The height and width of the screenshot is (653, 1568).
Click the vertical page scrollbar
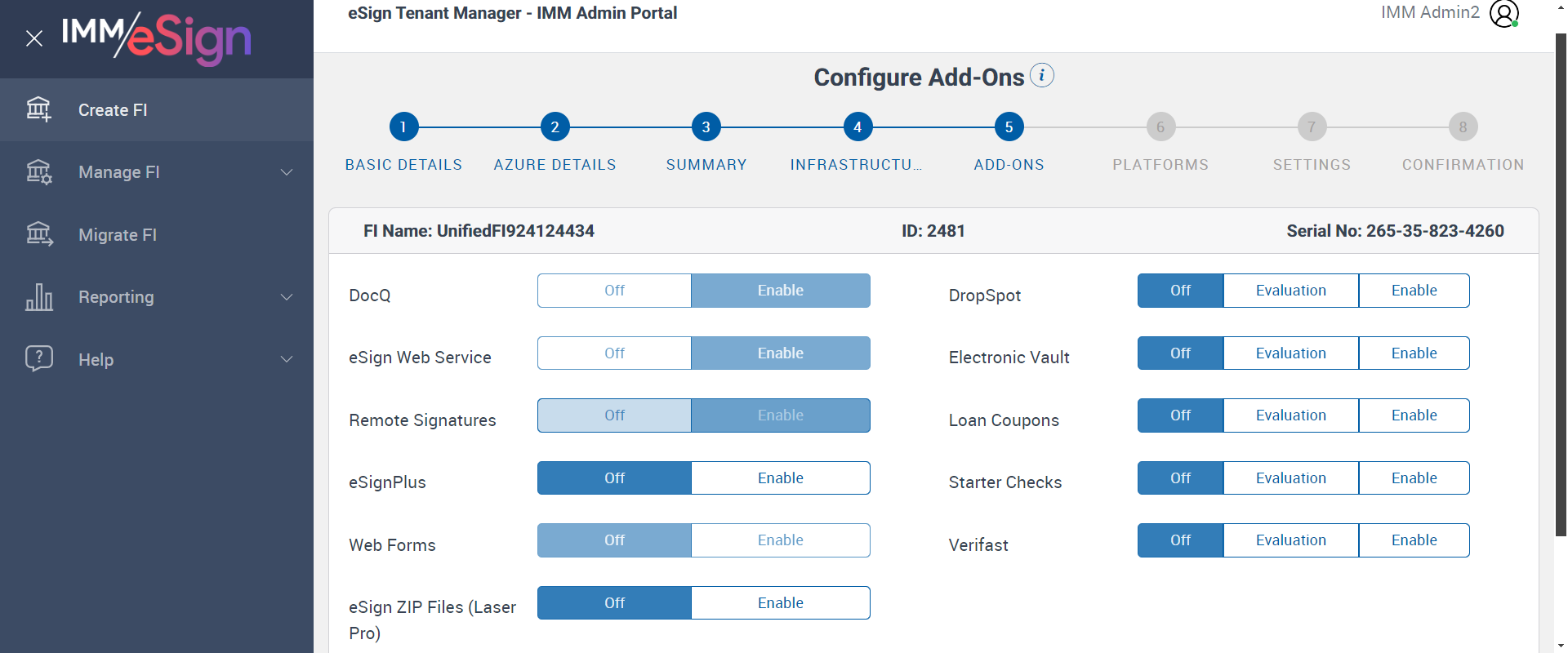pos(1561,286)
